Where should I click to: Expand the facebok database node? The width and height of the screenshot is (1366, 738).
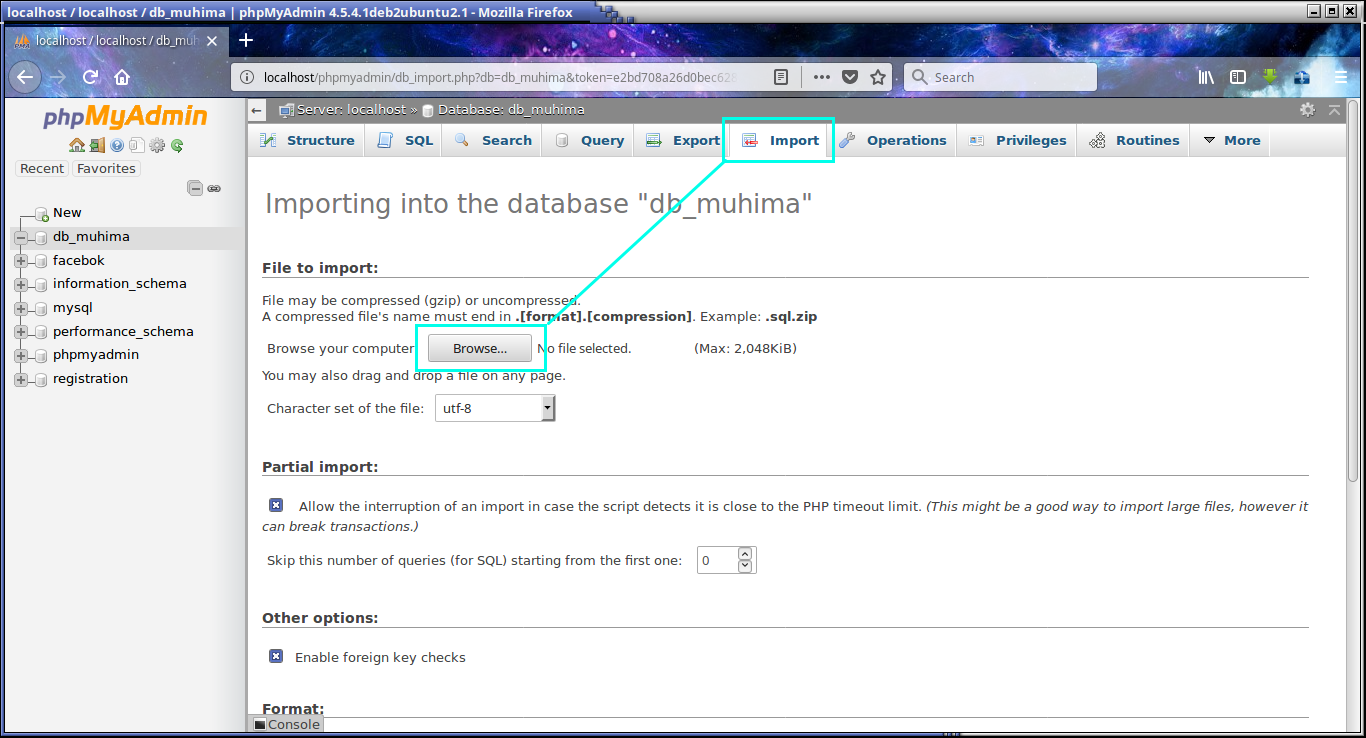point(21,261)
